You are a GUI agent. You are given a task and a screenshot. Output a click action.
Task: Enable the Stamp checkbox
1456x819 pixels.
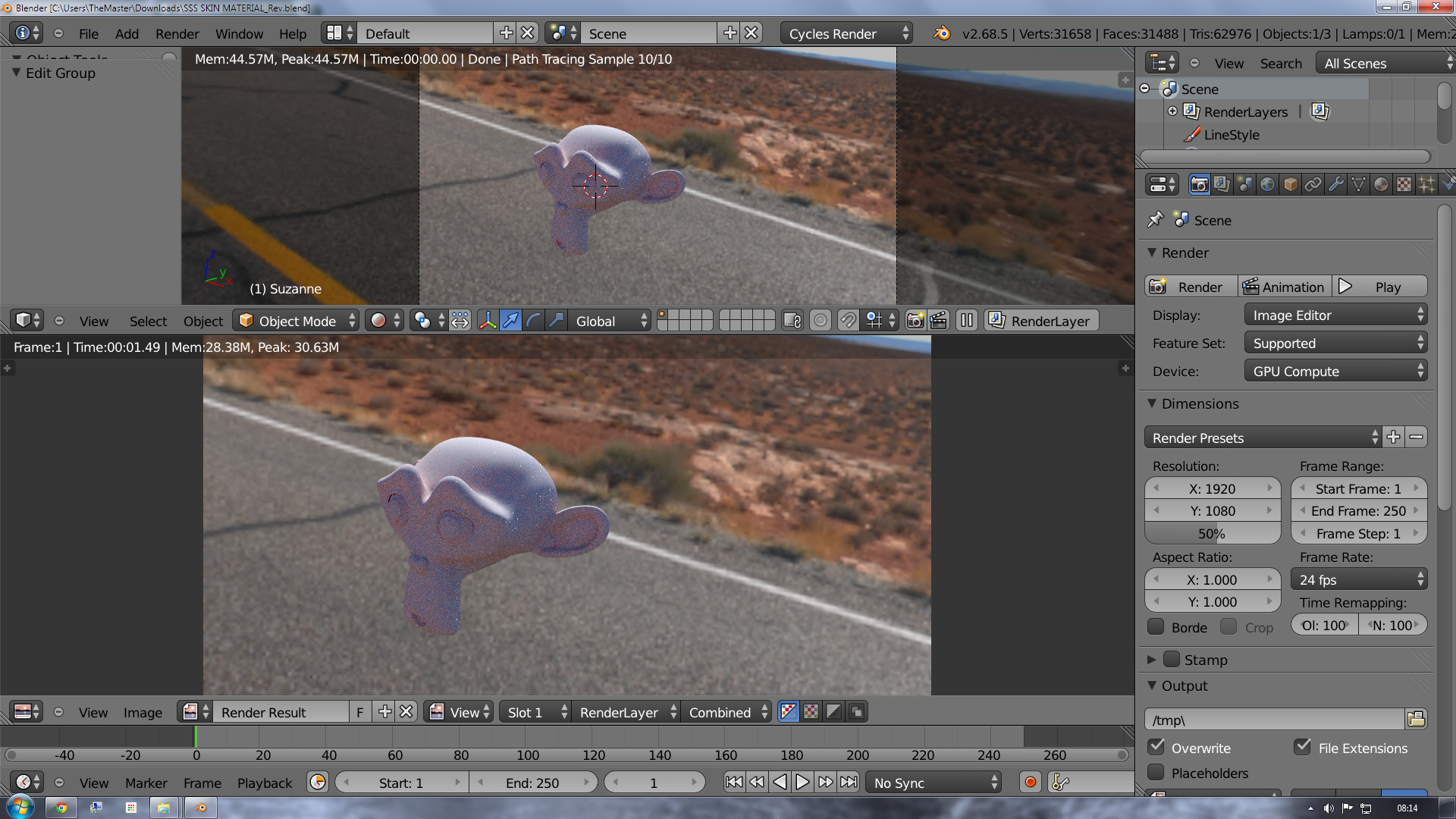point(1172,659)
